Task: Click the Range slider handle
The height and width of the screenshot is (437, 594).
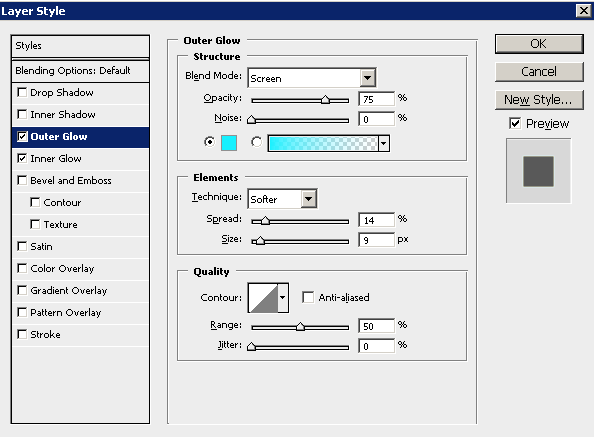Action: 300,326
